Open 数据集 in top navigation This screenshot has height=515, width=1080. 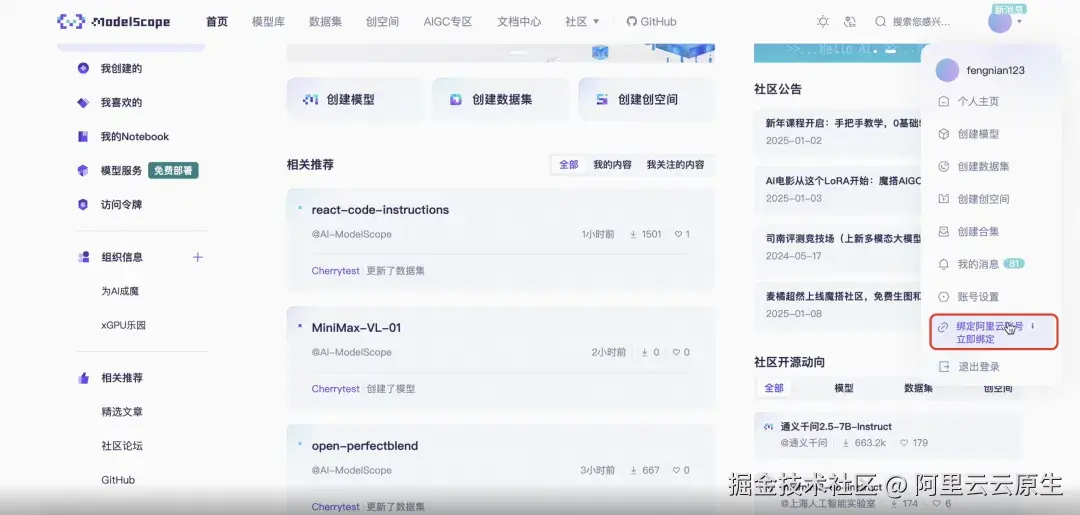coord(325,21)
